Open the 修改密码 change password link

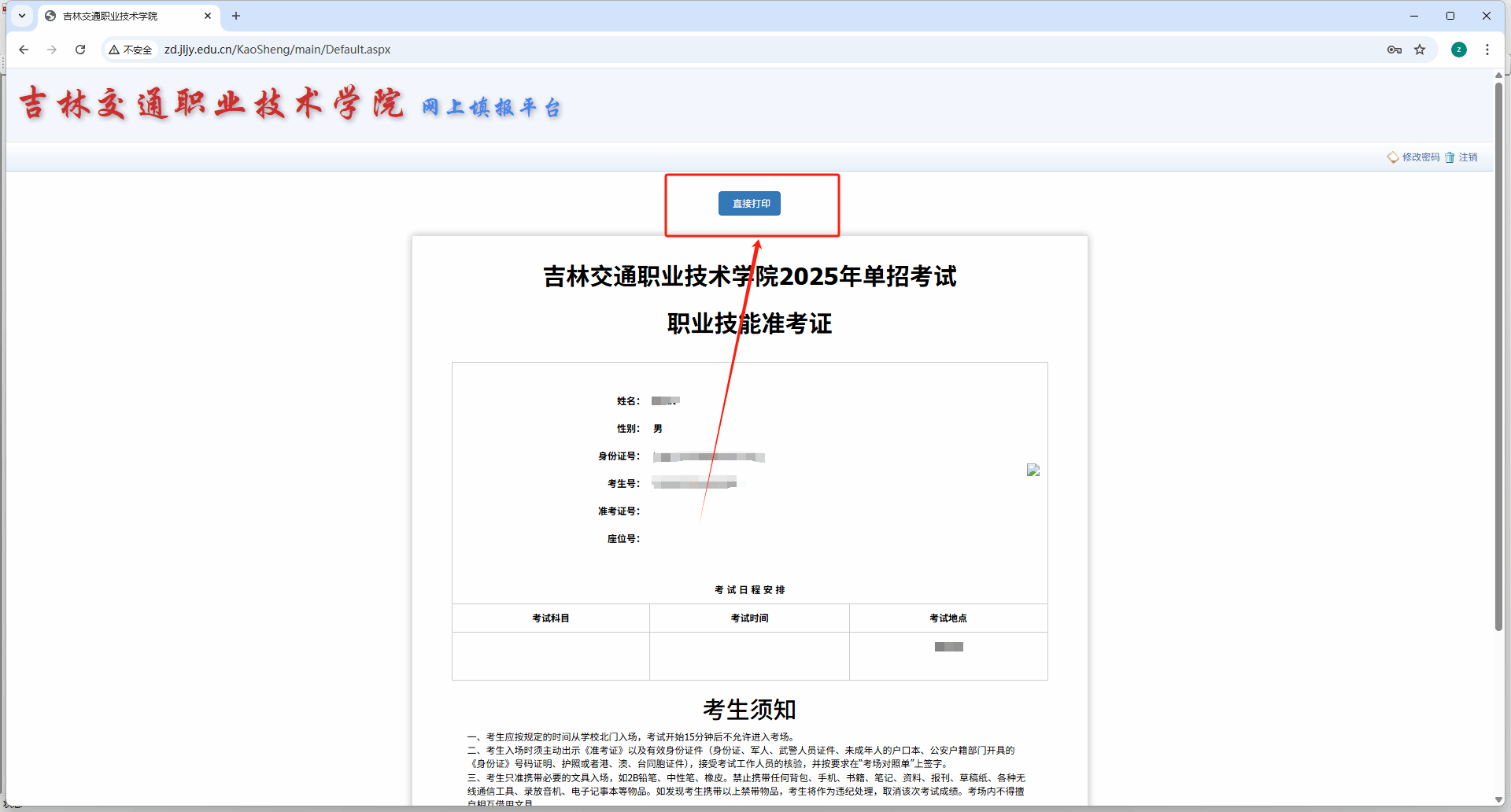click(x=1420, y=157)
